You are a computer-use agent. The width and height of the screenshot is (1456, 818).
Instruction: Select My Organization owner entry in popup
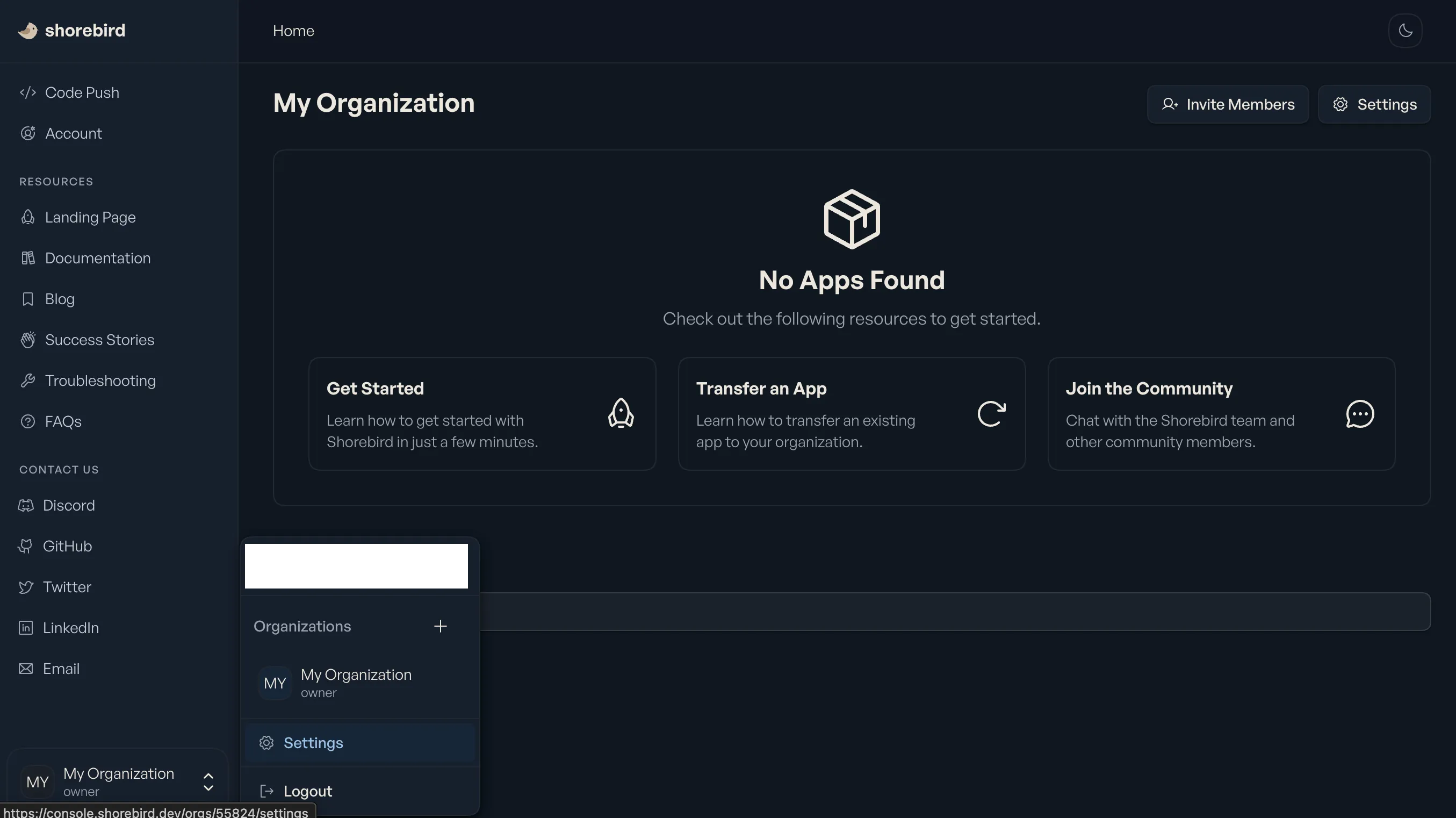pyautogui.click(x=359, y=684)
